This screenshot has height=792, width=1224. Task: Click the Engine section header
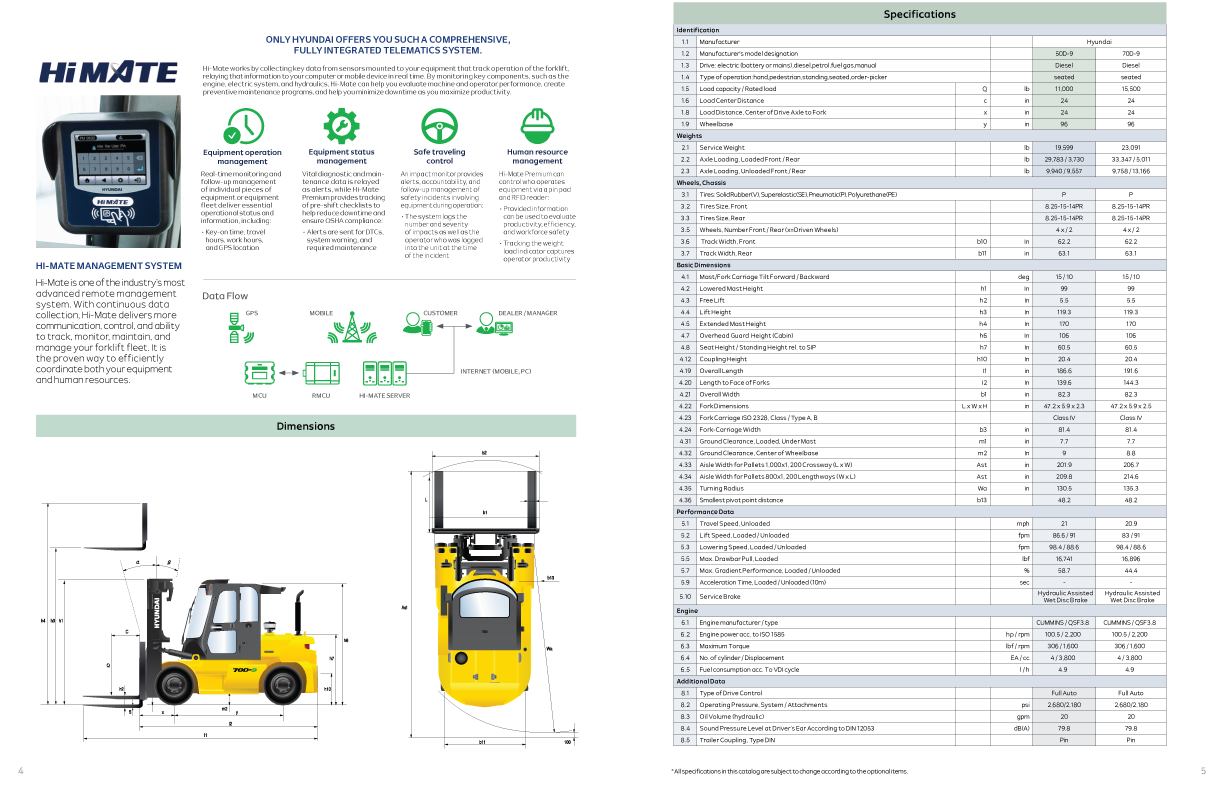[919, 610]
